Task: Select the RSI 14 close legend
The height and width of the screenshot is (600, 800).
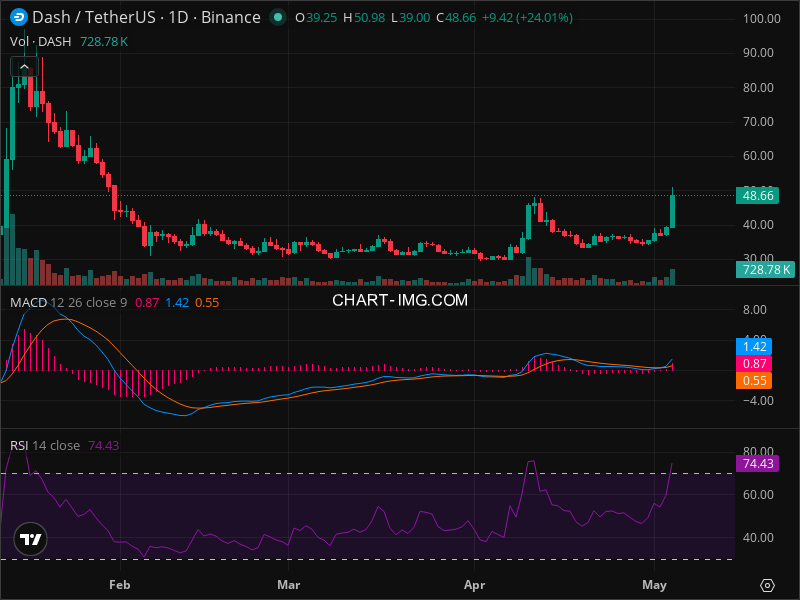Action: (45, 445)
